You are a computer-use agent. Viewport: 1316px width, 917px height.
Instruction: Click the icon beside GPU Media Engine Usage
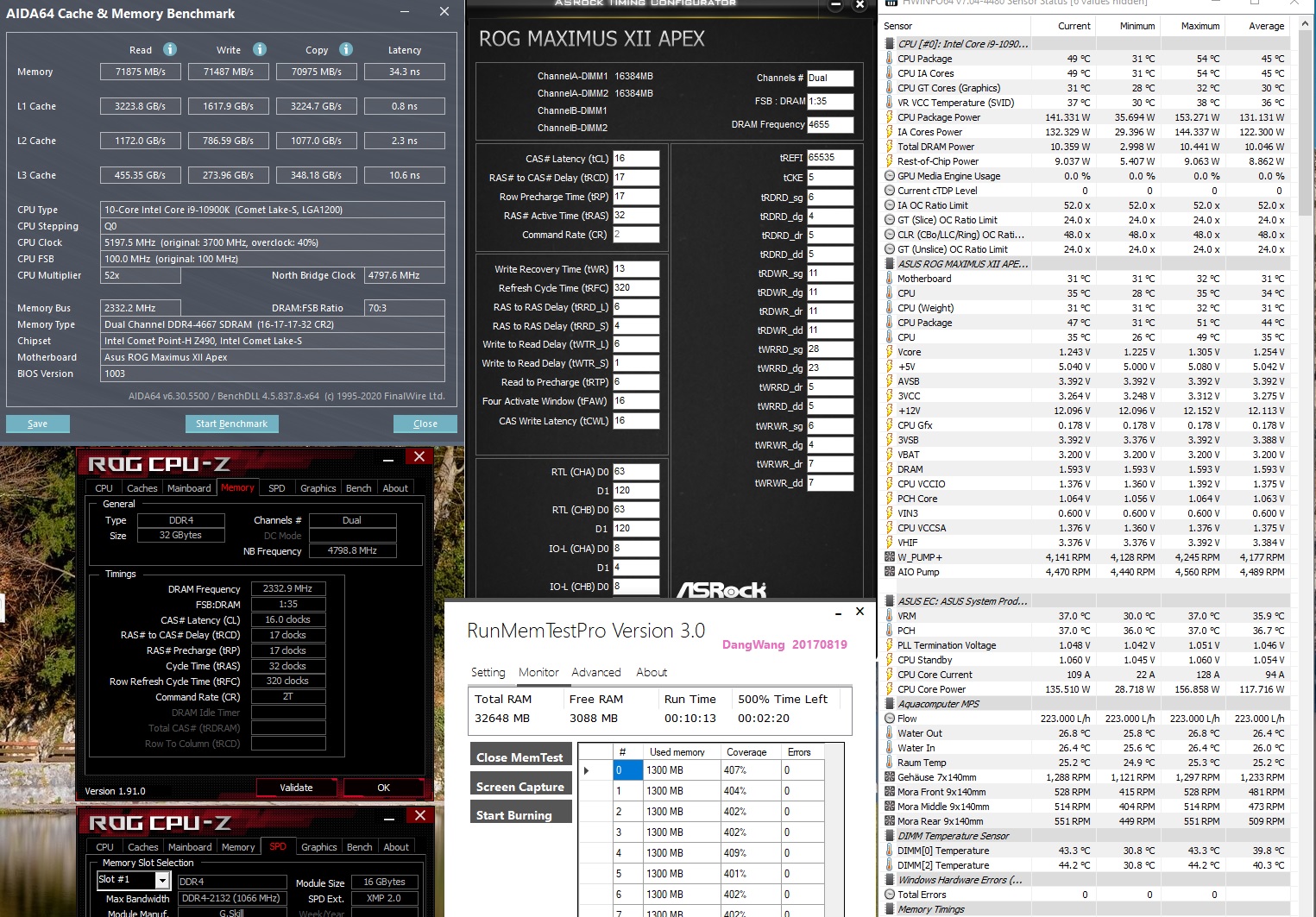(890, 176)
